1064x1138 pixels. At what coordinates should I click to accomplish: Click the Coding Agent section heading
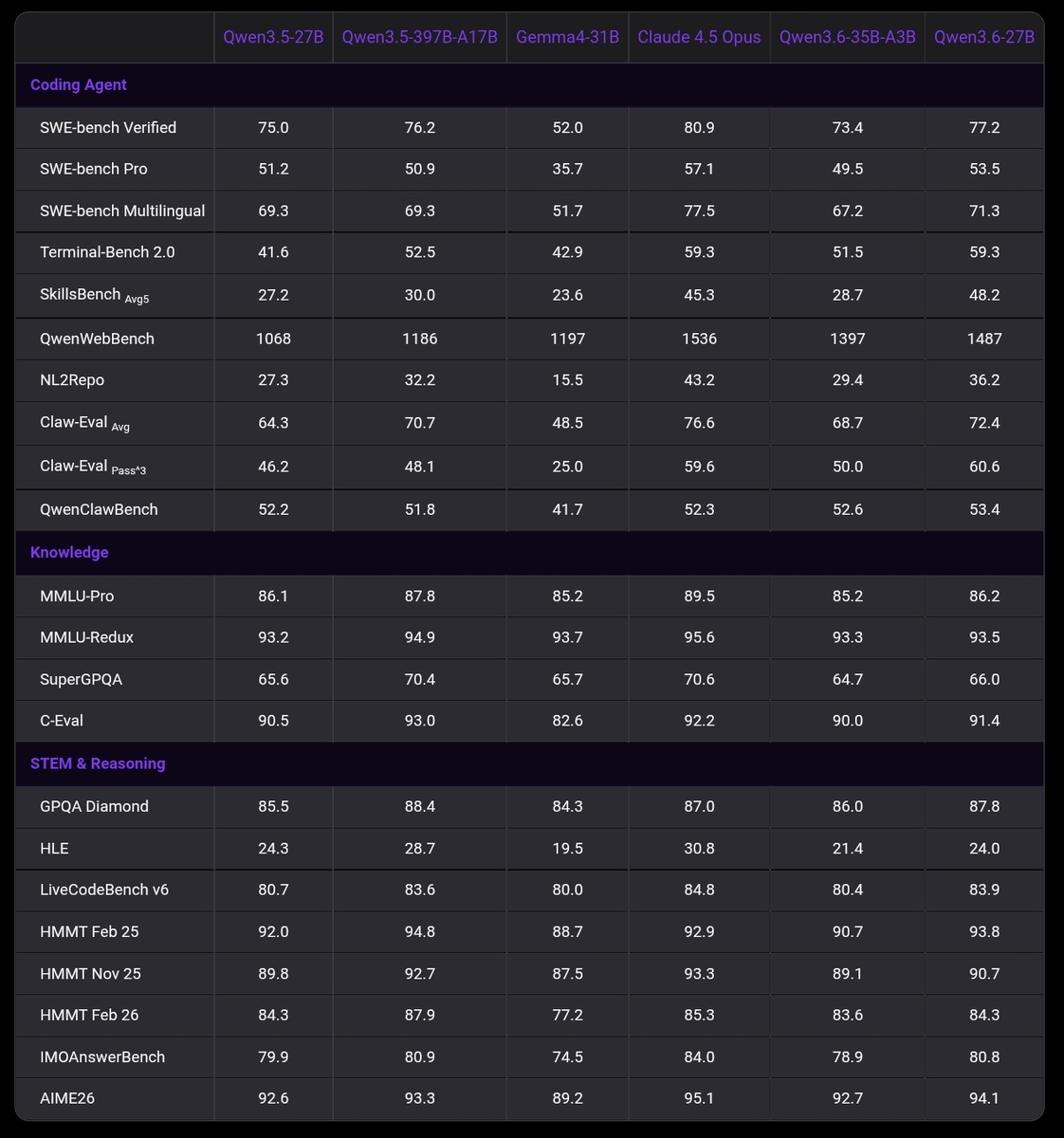click(x=79, y=84)
